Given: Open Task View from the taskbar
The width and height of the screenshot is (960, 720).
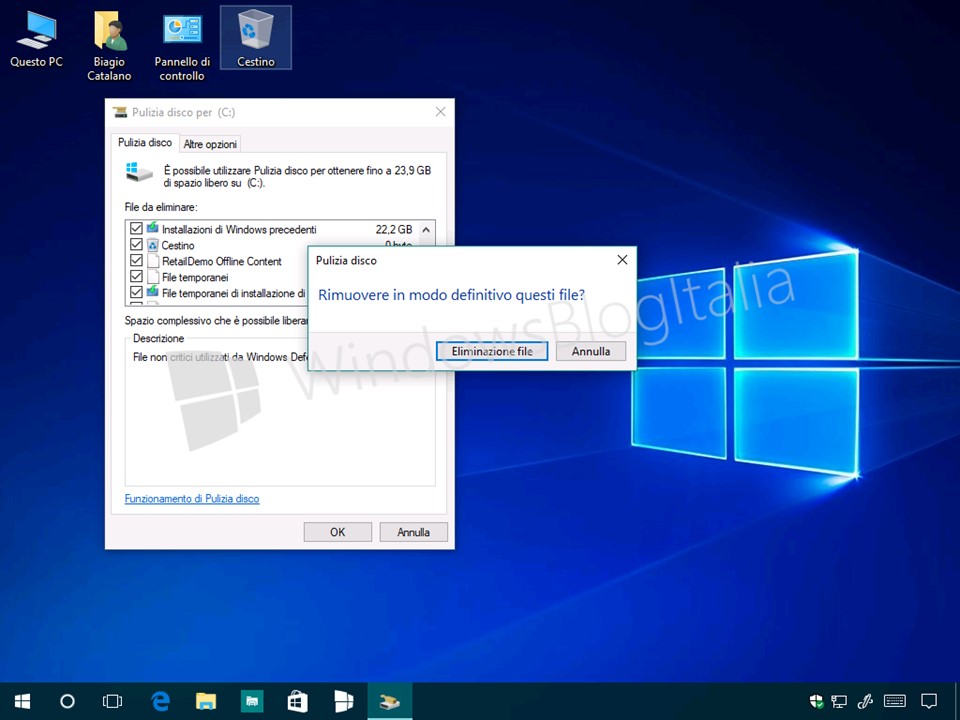Looking at the screenshot, I should pyautogui.click(x=113, y=701).
